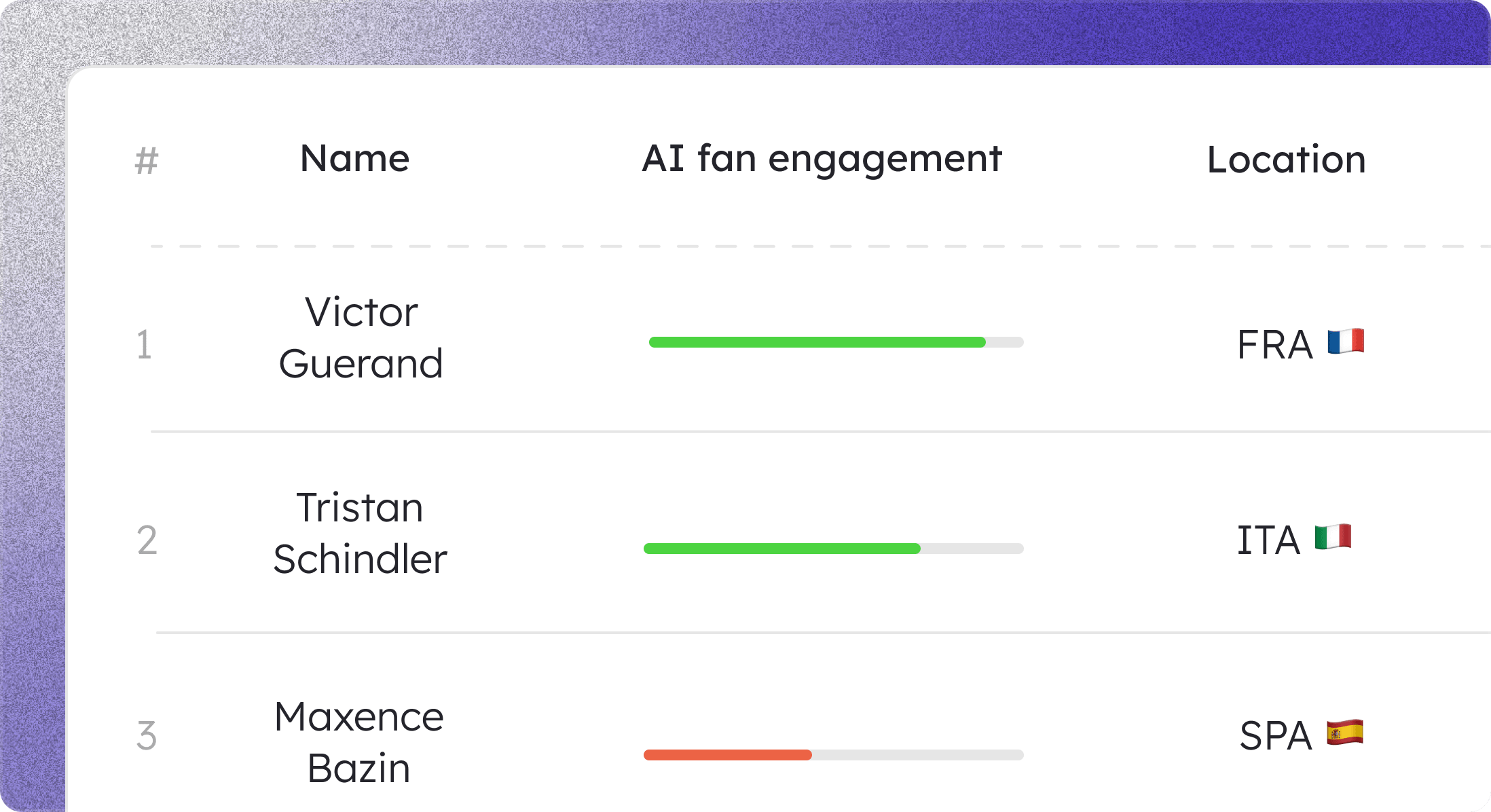Click Tristan Schindler's green engagement bar
Screen dimensions: 1491x812
point(782,549)
